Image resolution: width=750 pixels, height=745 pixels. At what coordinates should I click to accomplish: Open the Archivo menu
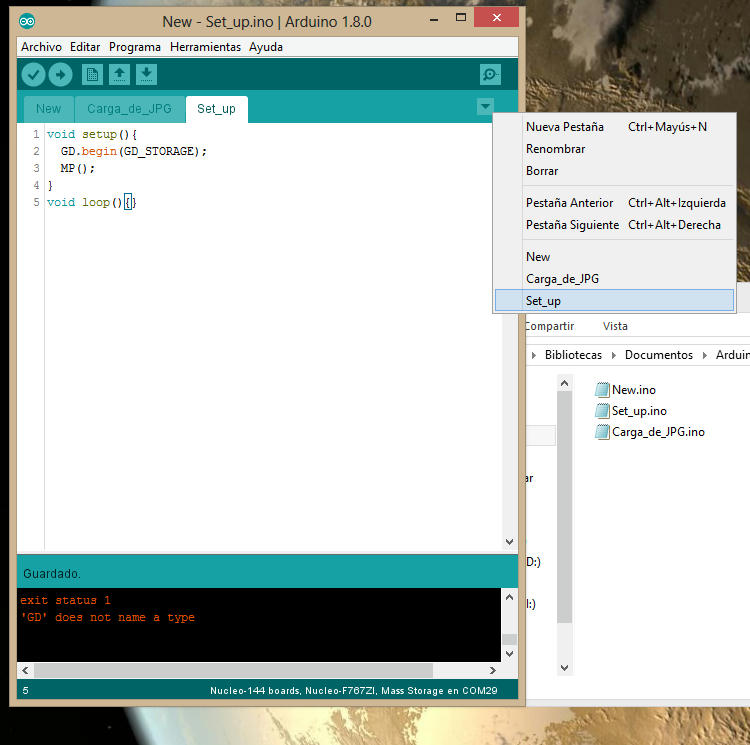[41, 47]
